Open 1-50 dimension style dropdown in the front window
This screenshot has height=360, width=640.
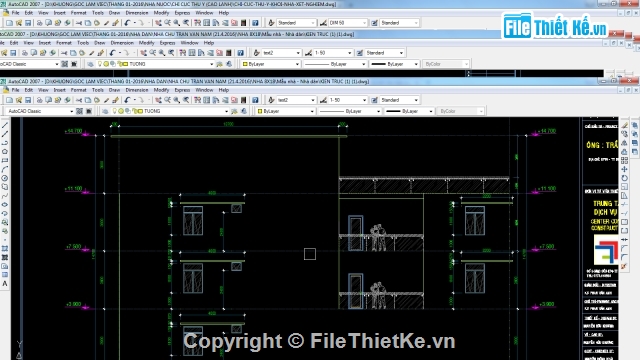pyautogui.click(x=364, y=100)
